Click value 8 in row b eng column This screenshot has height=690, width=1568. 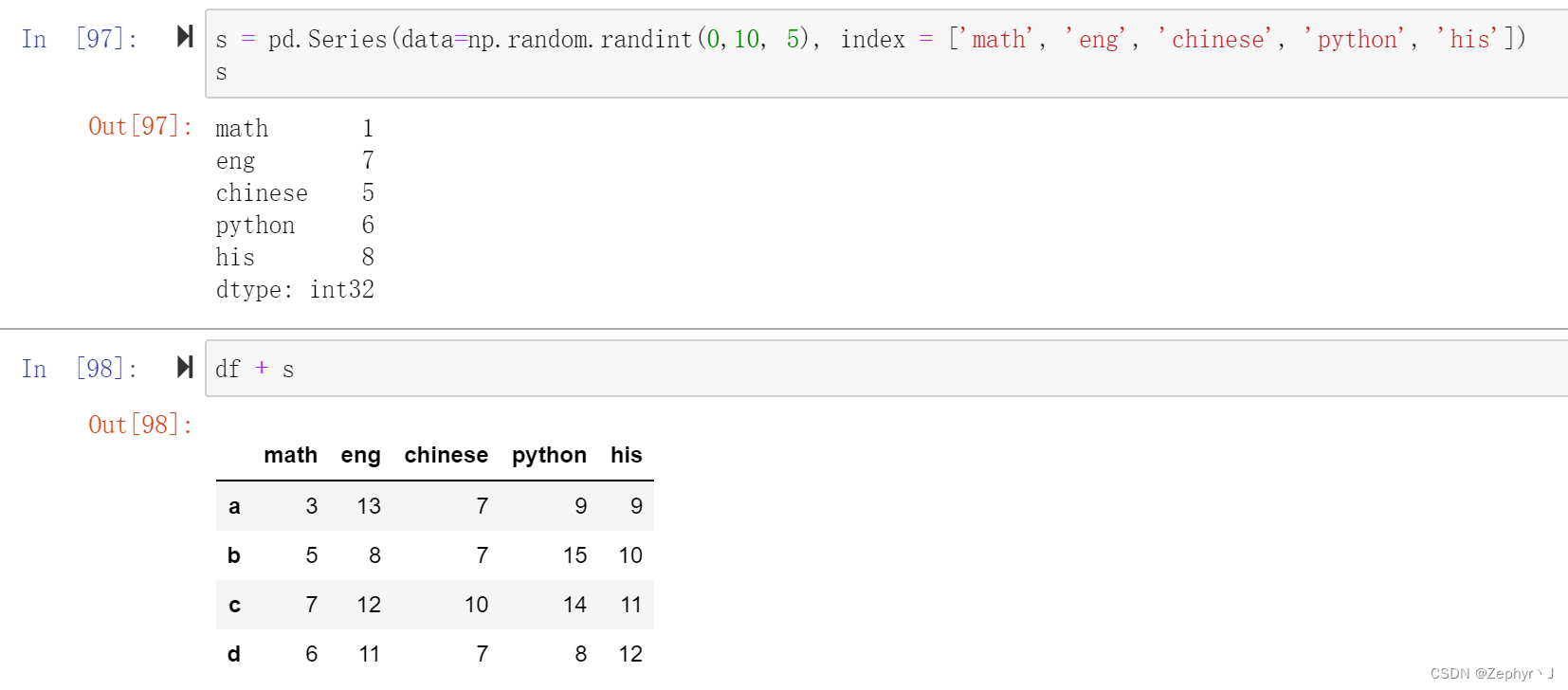click(374, 555)
